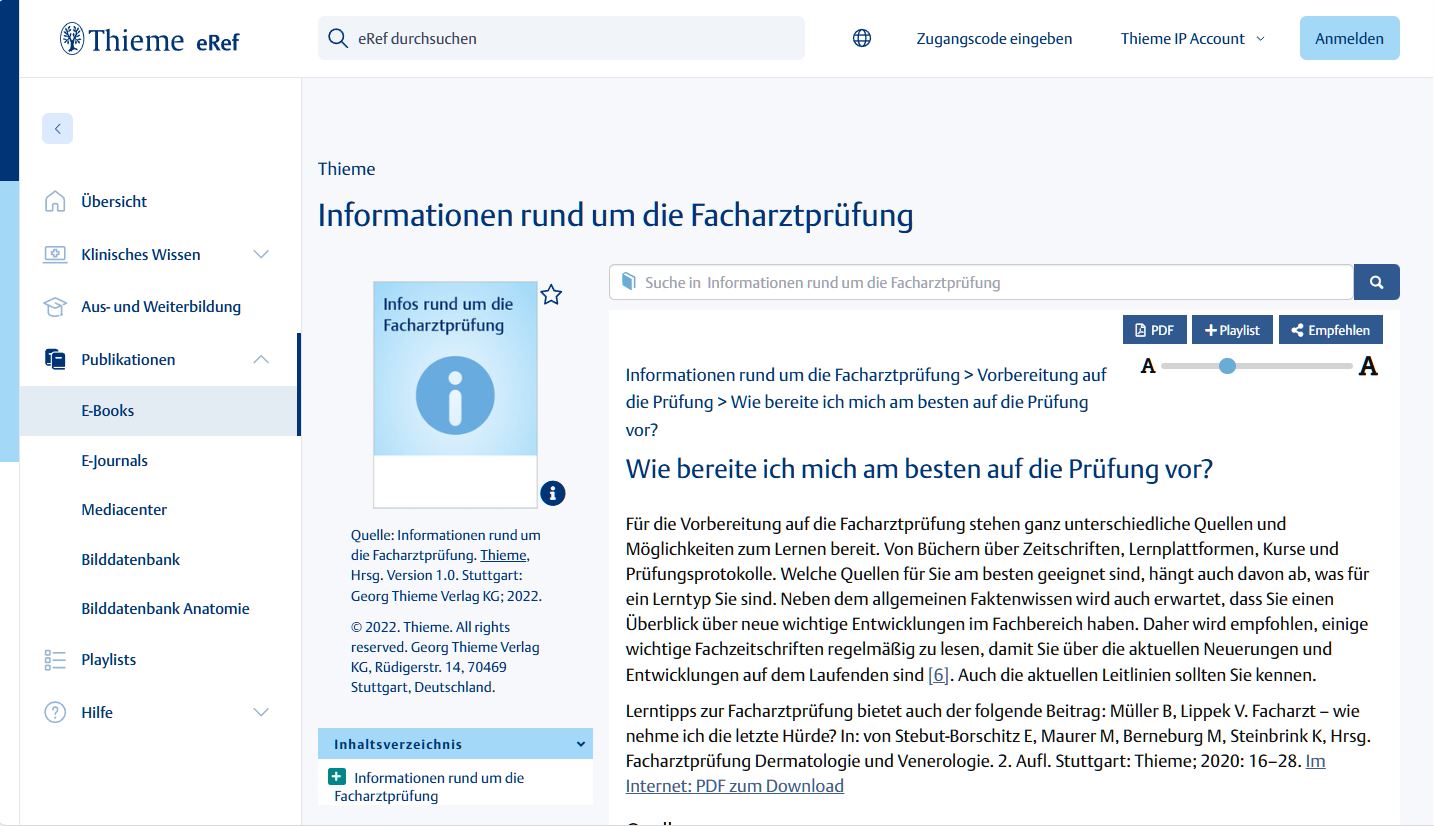The height and width of the screenshot is (826, 1434).
Task: Open Mediacenter in the sidebar
Action: [124, 510]
